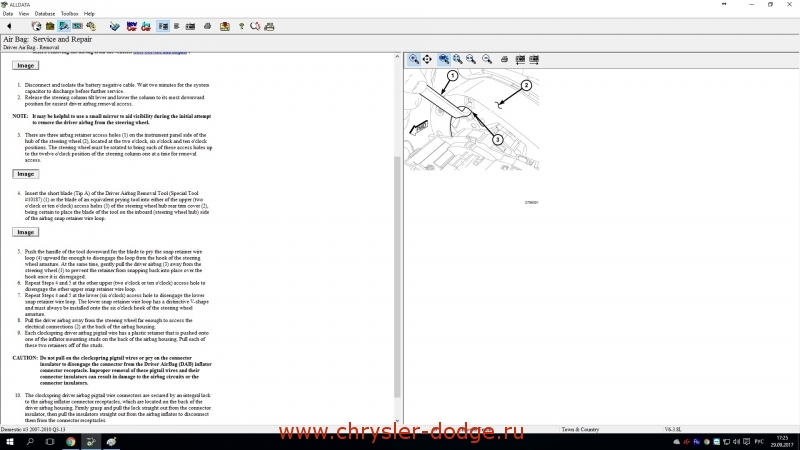Click the brown briefcase icon in toolbar
The image size is (800, 450).
pos(50,26)
